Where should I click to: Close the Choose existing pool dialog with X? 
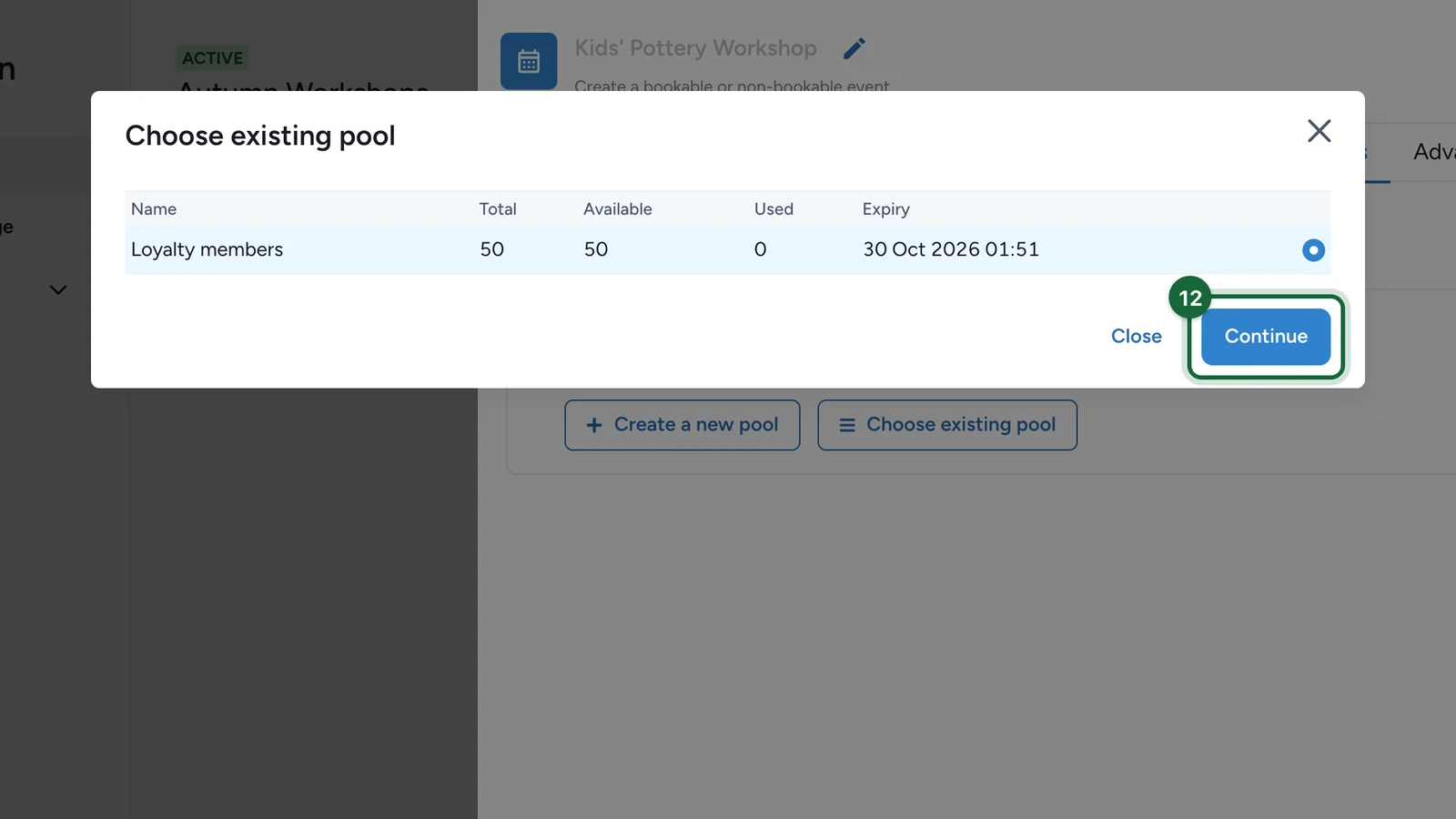coord(1319,131)
